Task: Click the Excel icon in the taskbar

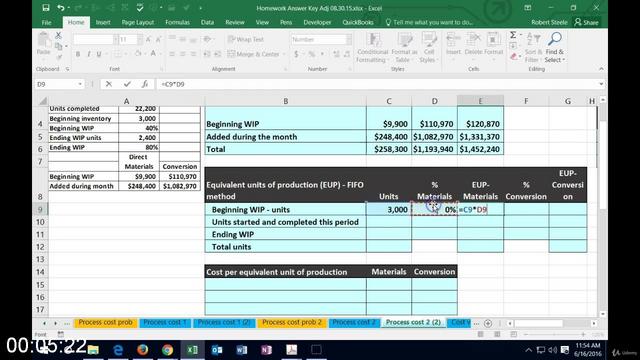Action: click(192, 350)
